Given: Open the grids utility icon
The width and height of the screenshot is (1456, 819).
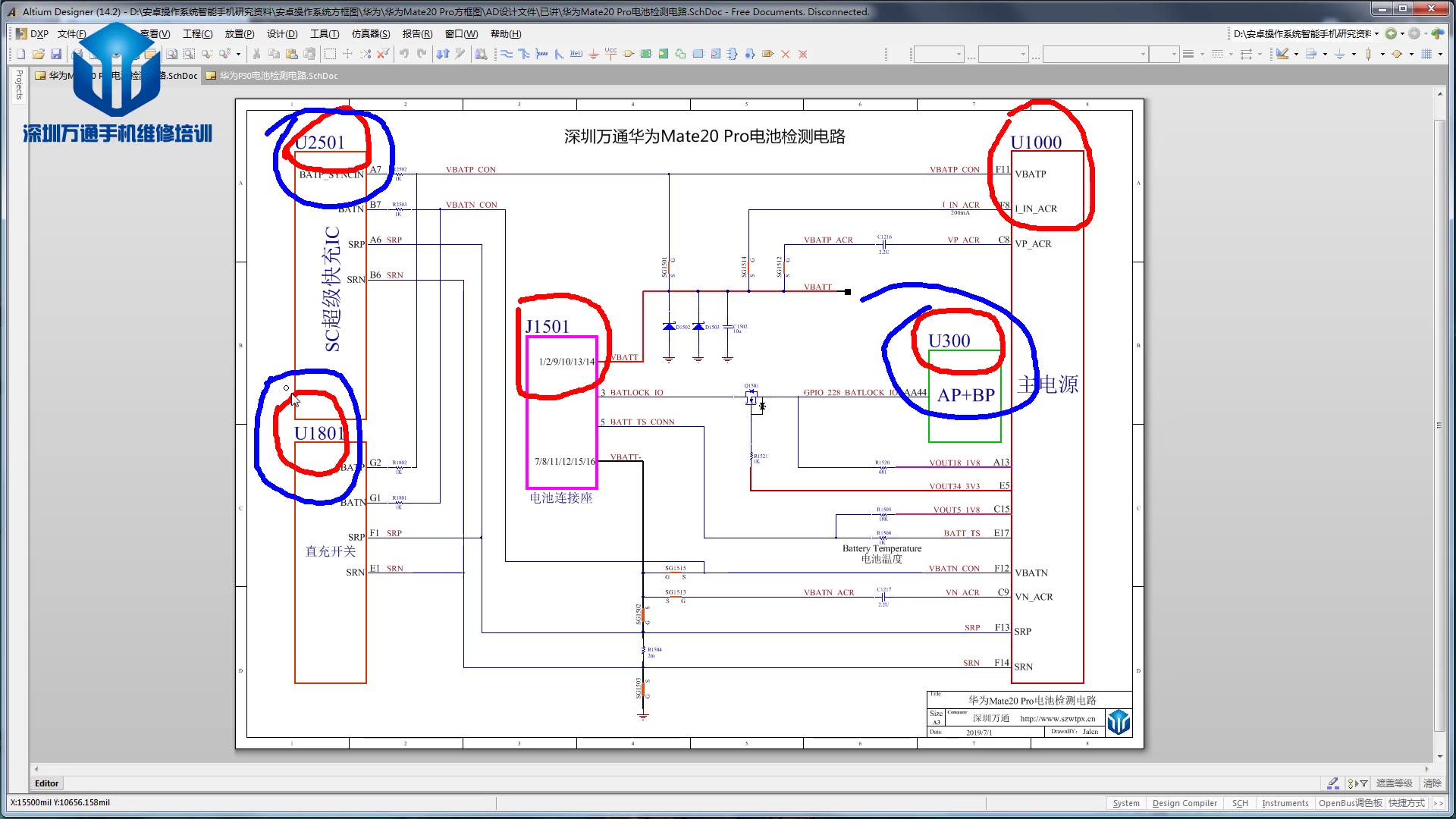Looking at the screenshot, I should click(x=1426, y=54).
